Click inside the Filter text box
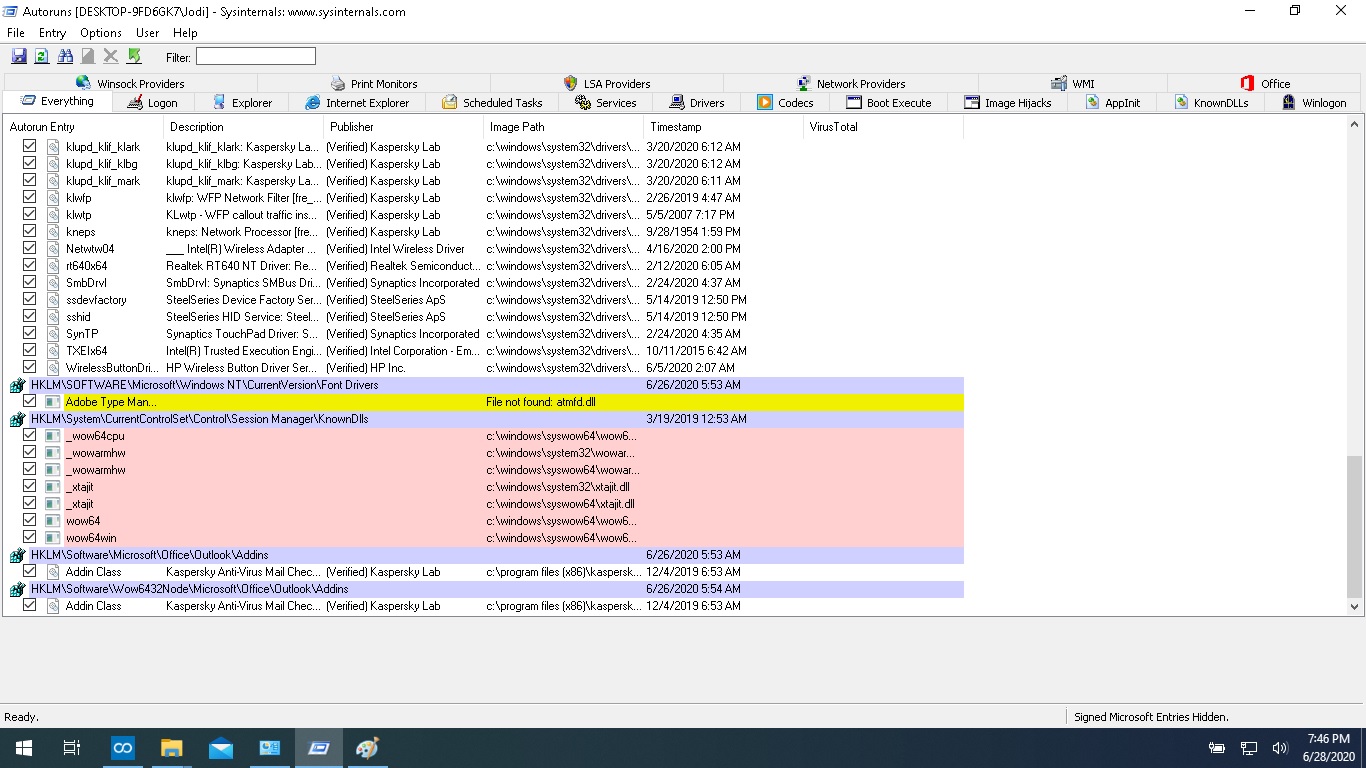The width and height of the screenshot is (1366, 768). click(255, 57)
